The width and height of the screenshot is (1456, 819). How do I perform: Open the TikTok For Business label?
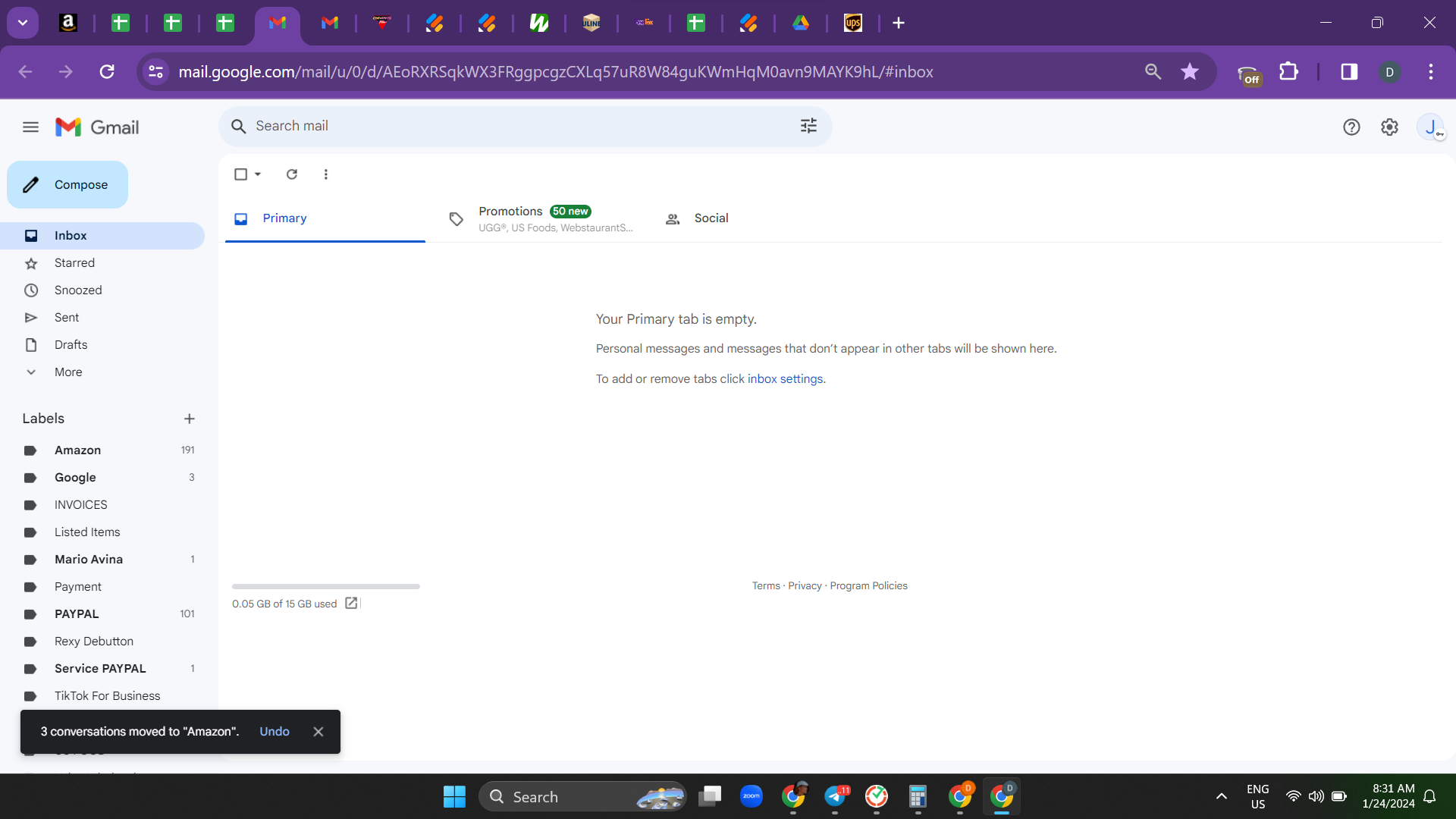point(102,695)
